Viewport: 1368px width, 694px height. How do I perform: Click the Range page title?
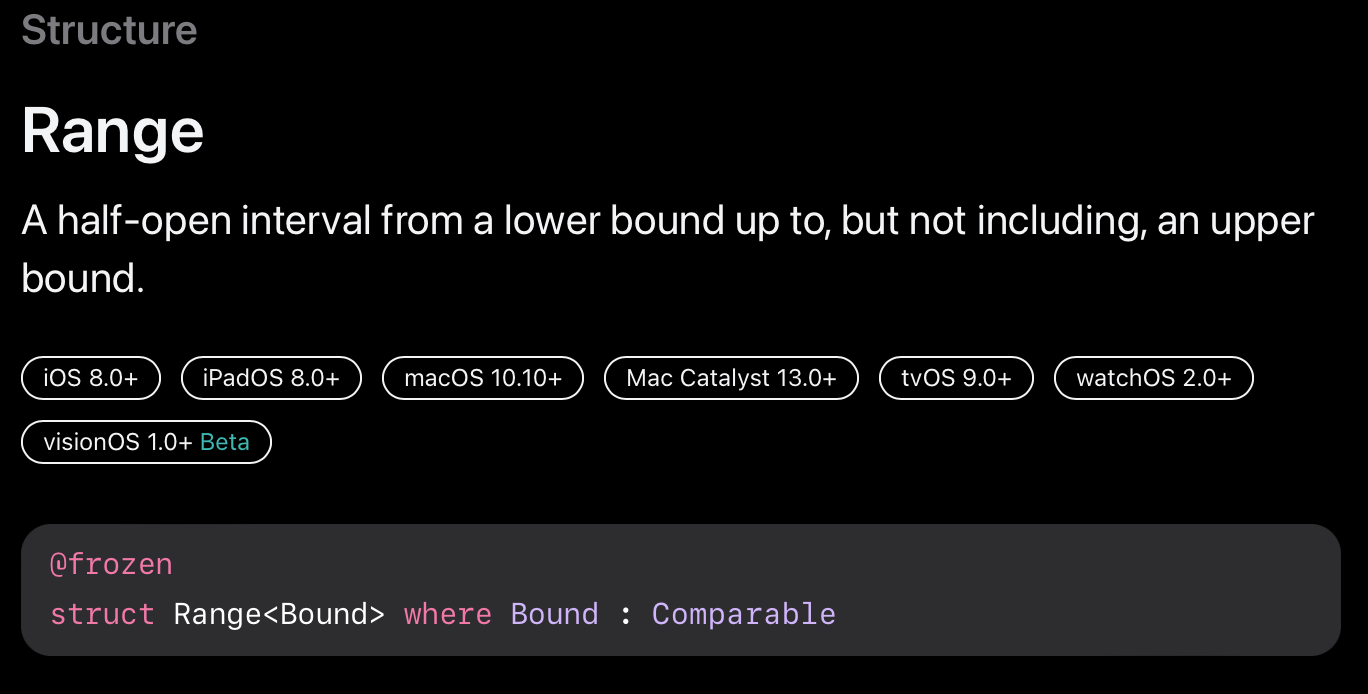coord(113,131)
